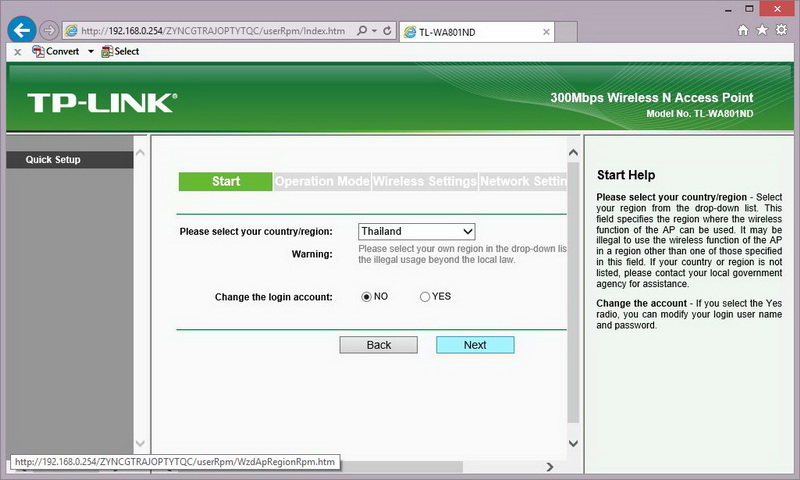Image resolution: width=800 pixels, height=480 pixels.
Task: Click main frame scrollbar down arrow
Action: (x=573, y=444)
